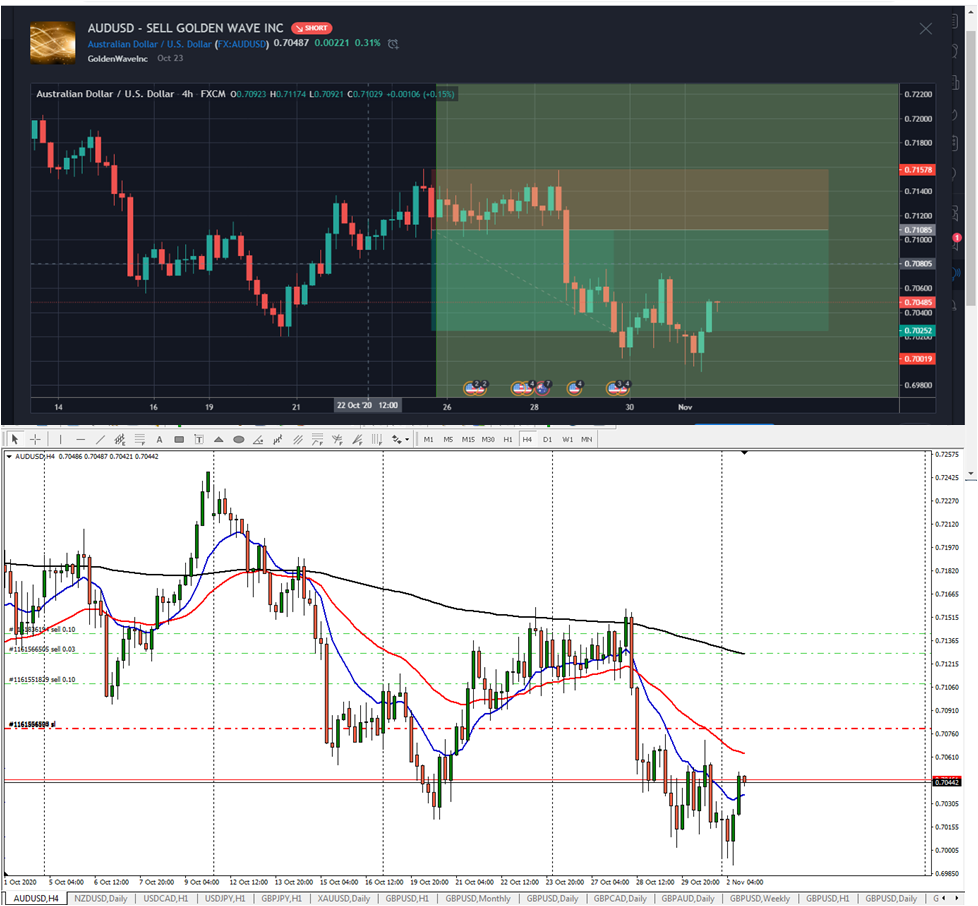Screen dimensions: 978x906
Task: Click the red 0.70019 price label
Action: 917,359
